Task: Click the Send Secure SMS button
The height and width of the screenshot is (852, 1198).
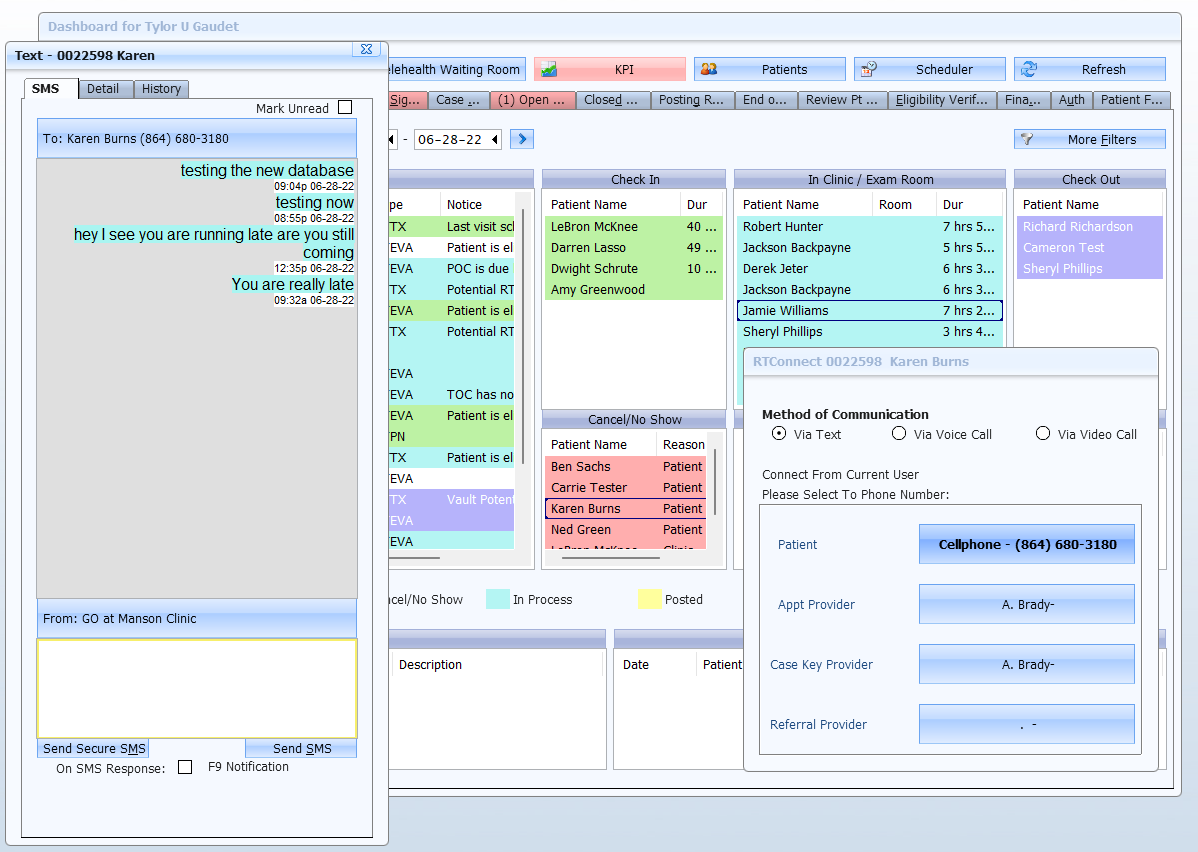Action: tap(94, 748)
